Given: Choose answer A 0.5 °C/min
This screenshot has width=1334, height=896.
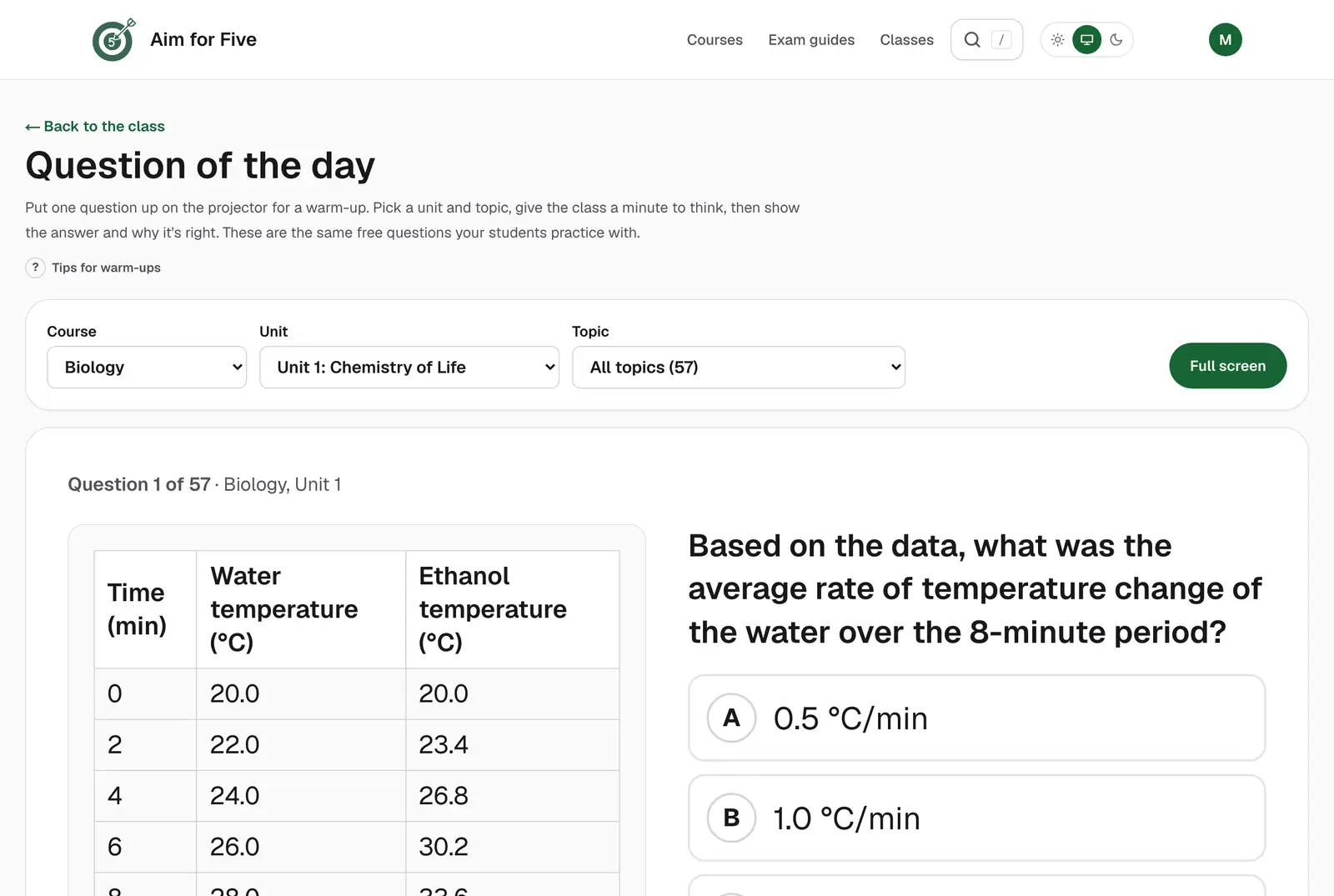Looking at the screenshot, I should [x=976, y=718].
